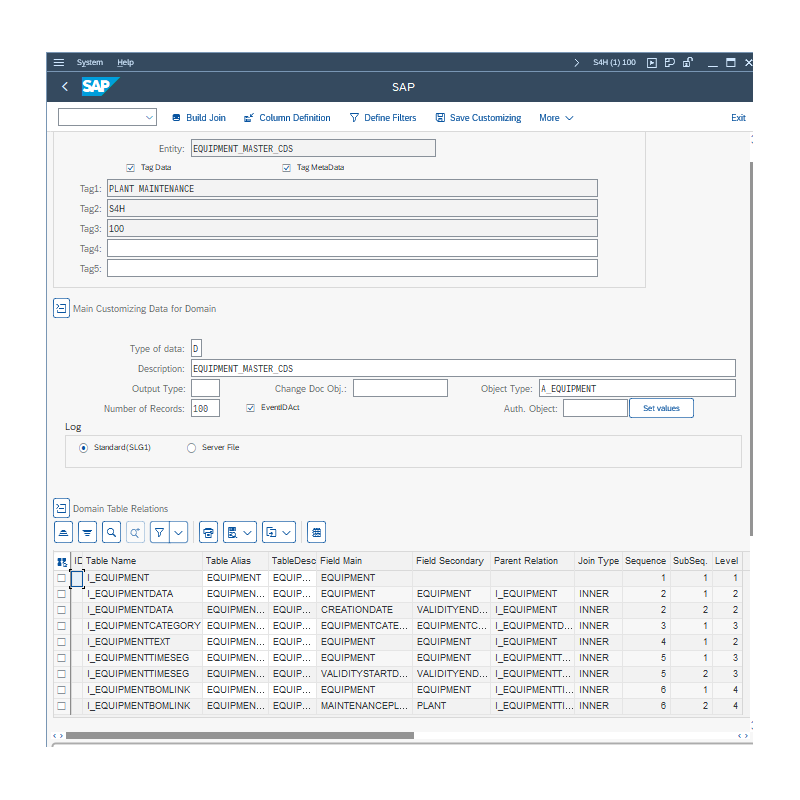
Task: Open the Find search in the table
Action: point(111,532)
